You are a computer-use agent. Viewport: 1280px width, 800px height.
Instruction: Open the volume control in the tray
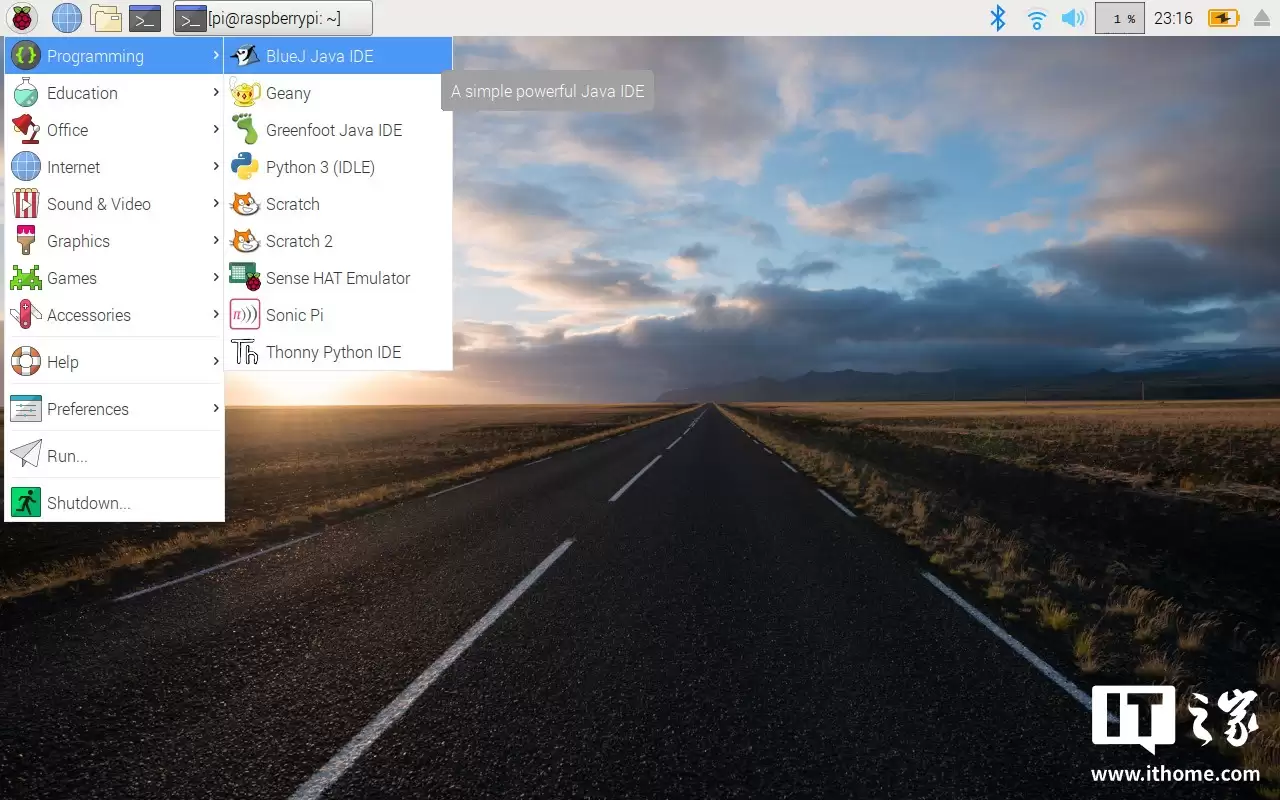click(1073, 18)
